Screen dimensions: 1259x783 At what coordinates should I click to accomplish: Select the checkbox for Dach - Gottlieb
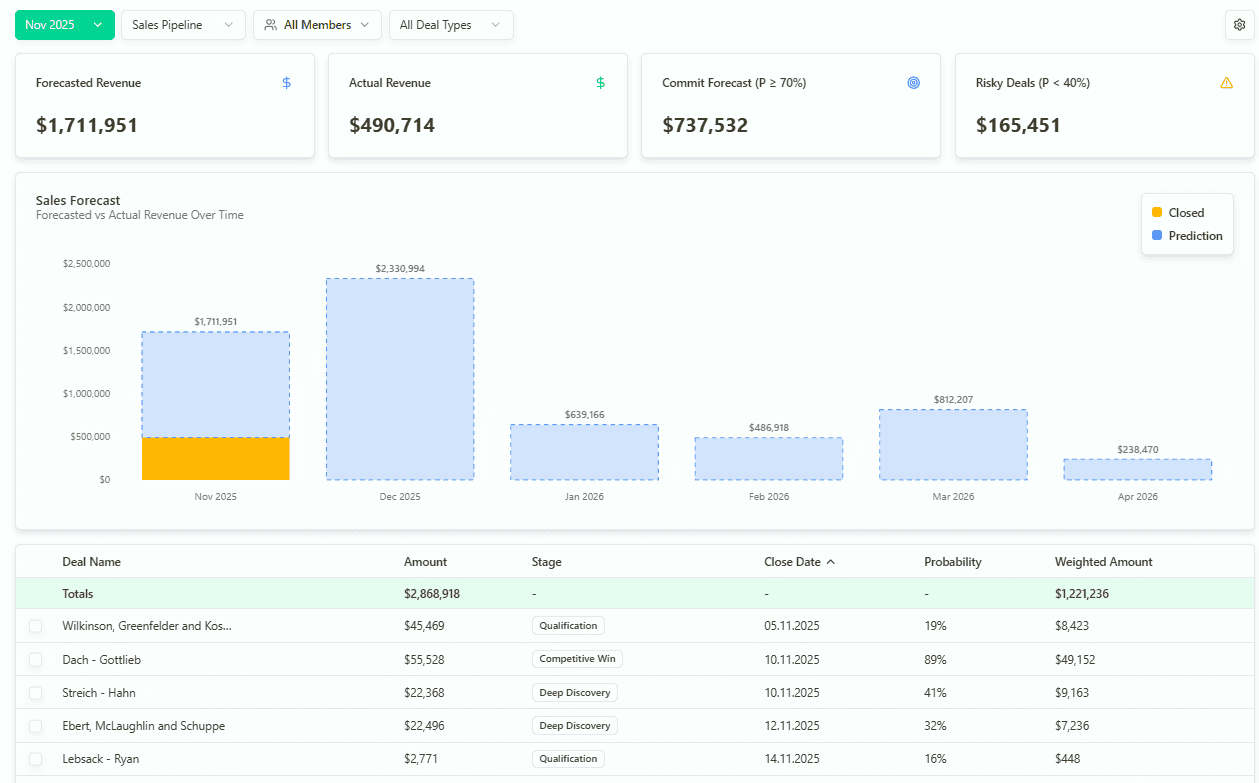point(35,659)
